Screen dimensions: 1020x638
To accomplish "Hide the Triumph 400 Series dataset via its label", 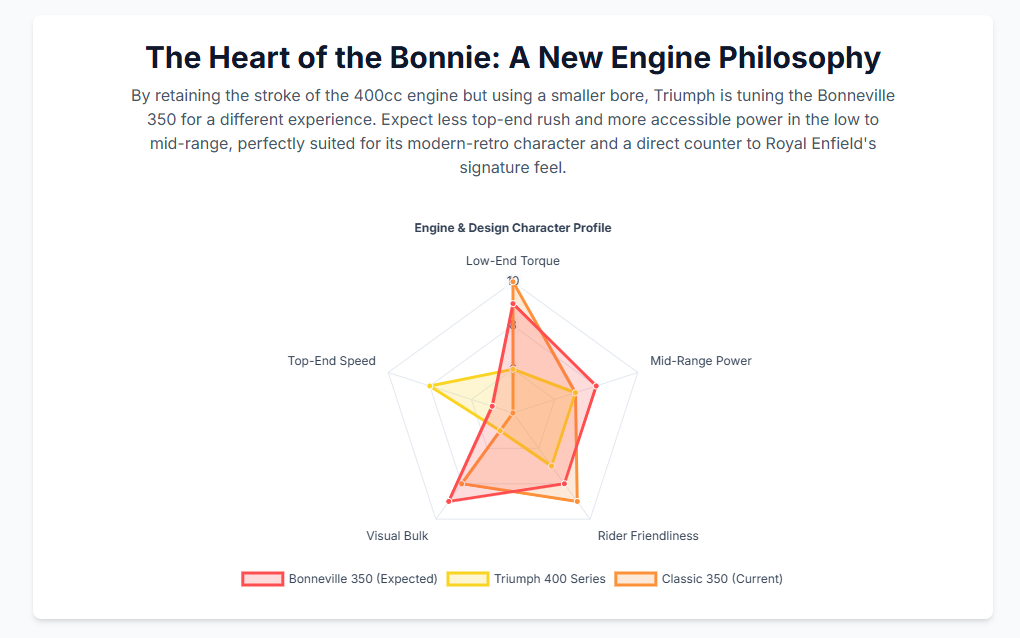I will (549, 579).
